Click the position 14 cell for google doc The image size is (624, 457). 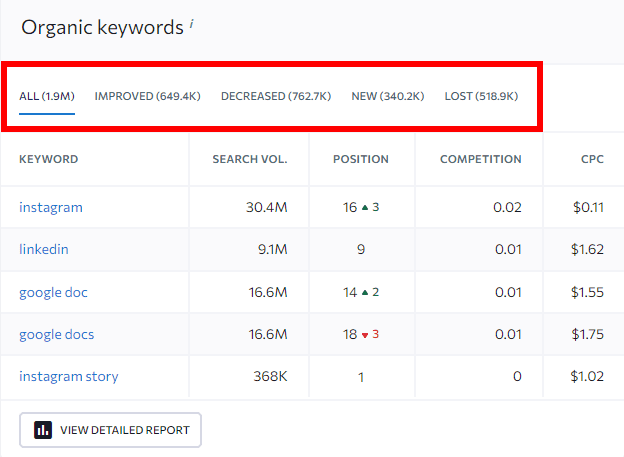[361, 293]
